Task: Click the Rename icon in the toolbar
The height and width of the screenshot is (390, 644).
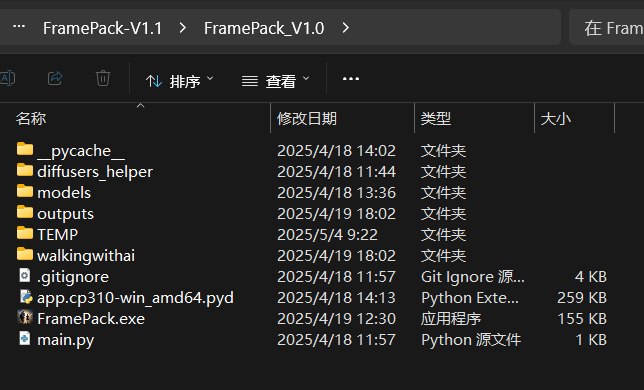Action: (x=7, y=78)
